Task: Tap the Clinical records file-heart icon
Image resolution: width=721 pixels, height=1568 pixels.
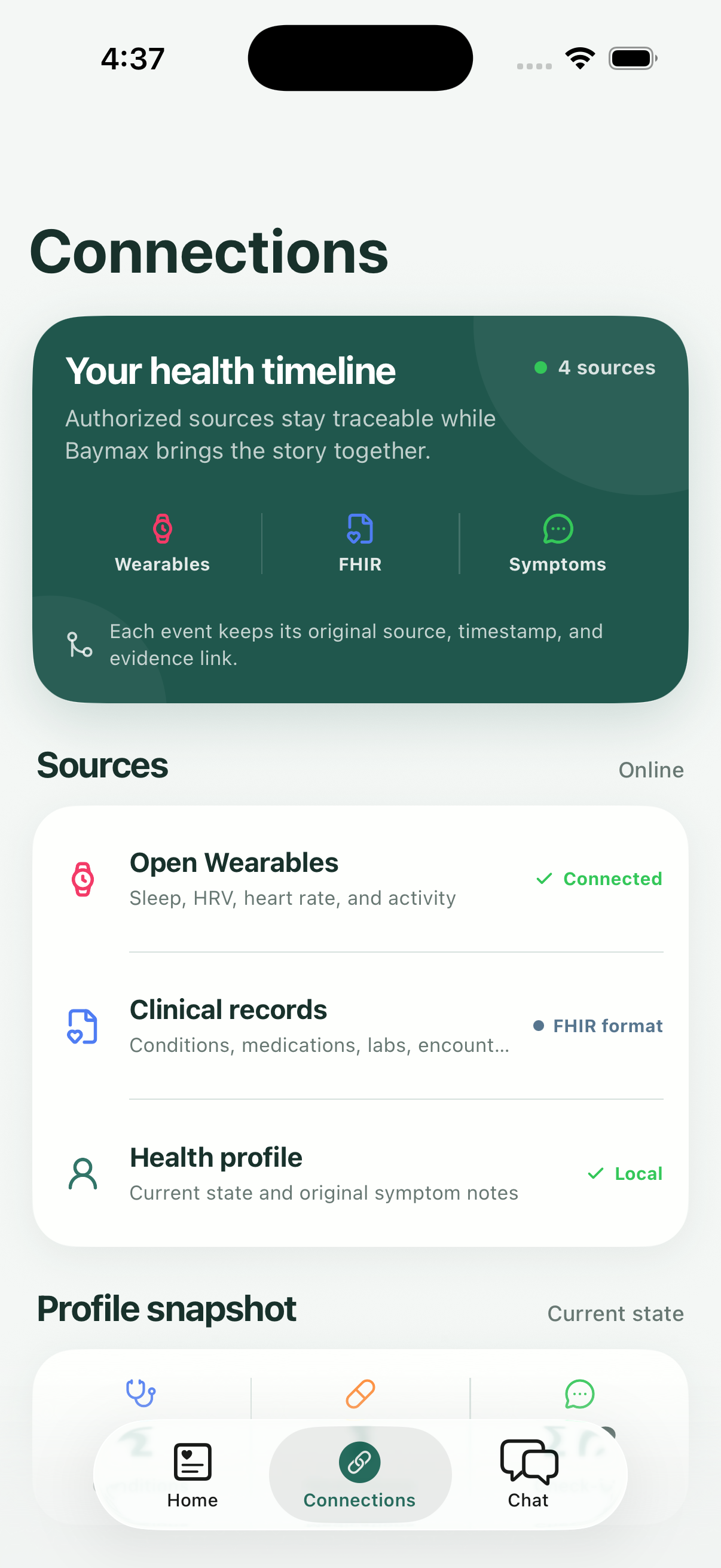Action: [x=82, y=1026]
